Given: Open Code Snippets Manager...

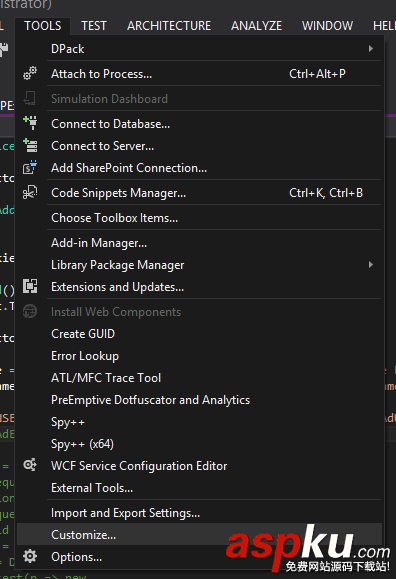Looking at the screenshot, I should coord(199,193).
